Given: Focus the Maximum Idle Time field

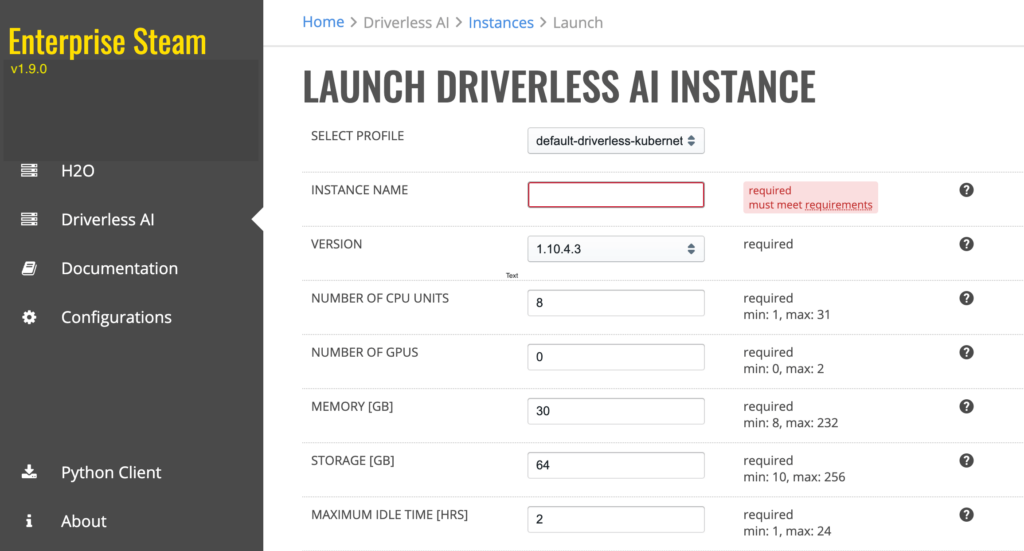Looking at the screenshot, I should point(616,520).
